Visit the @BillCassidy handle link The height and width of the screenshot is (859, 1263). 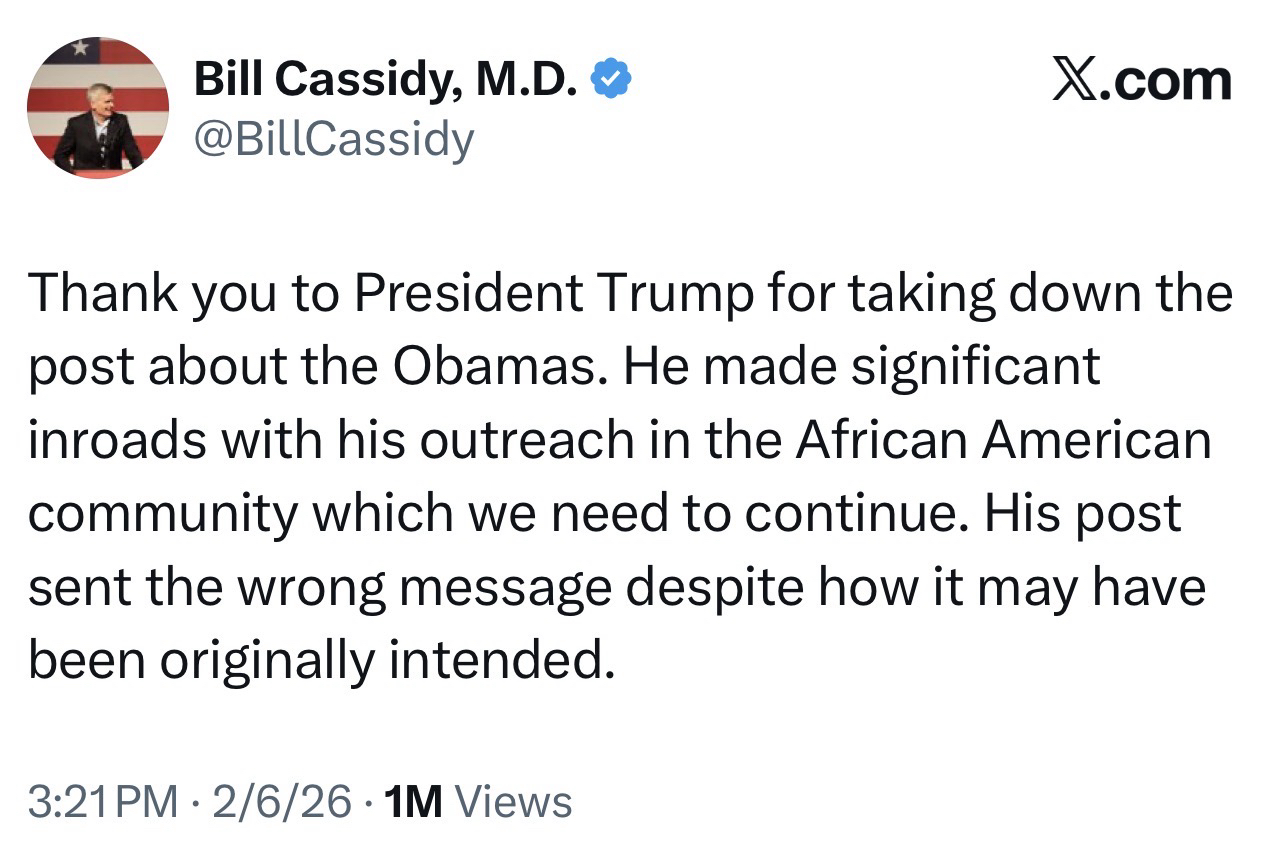click(x=333, y=140)
